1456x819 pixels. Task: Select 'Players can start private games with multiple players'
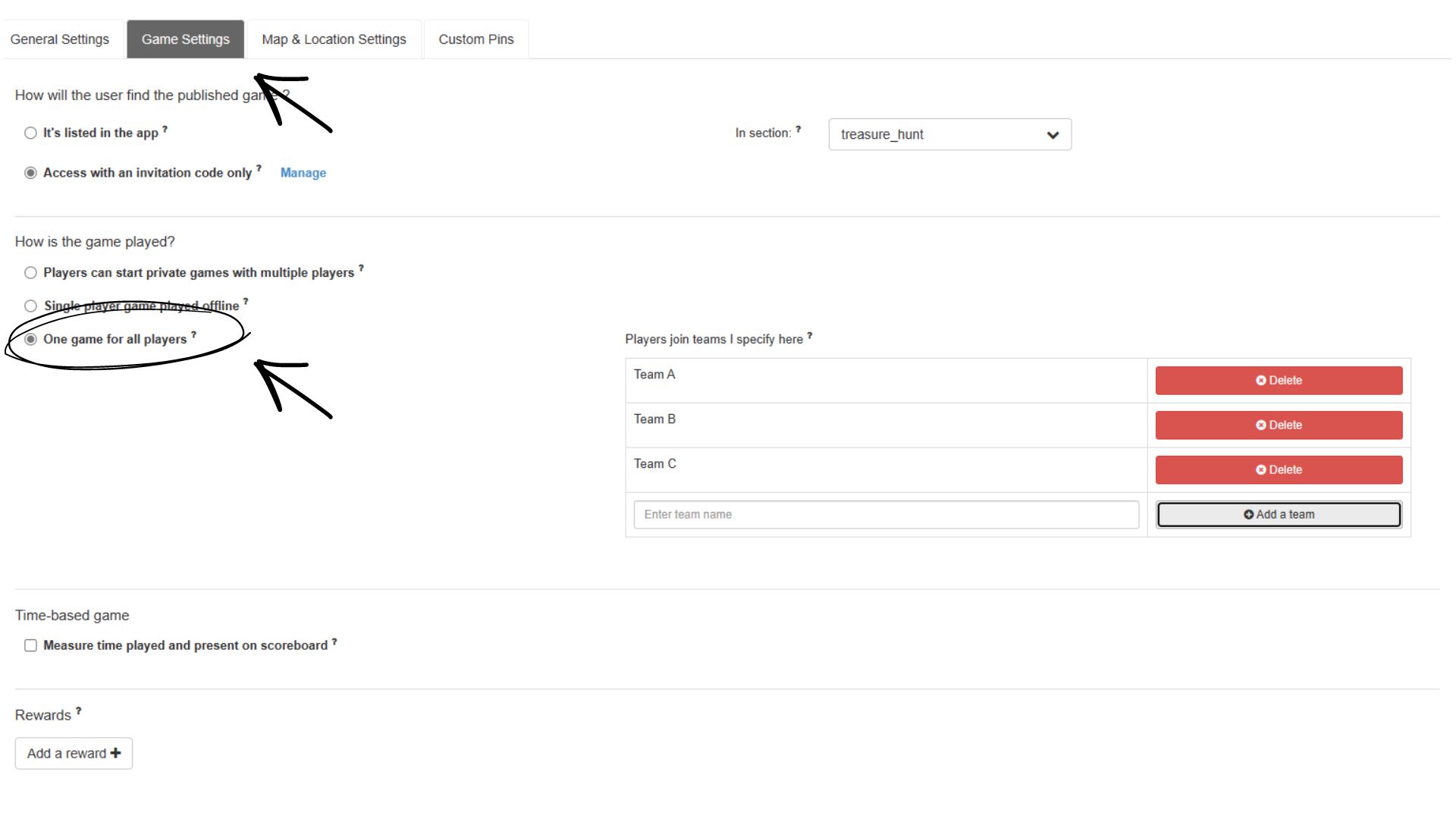tap(30, 272)
